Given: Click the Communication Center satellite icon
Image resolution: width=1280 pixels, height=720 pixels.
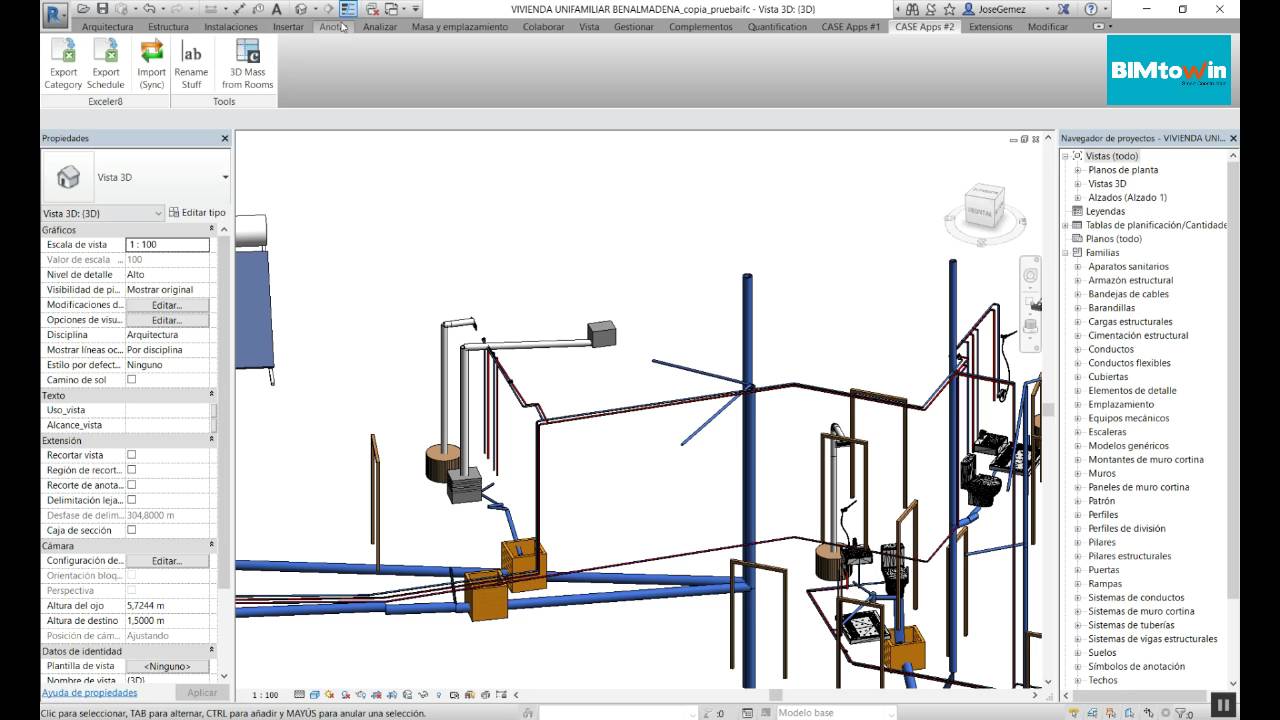Looking at the screenshot, I should 931,9.
